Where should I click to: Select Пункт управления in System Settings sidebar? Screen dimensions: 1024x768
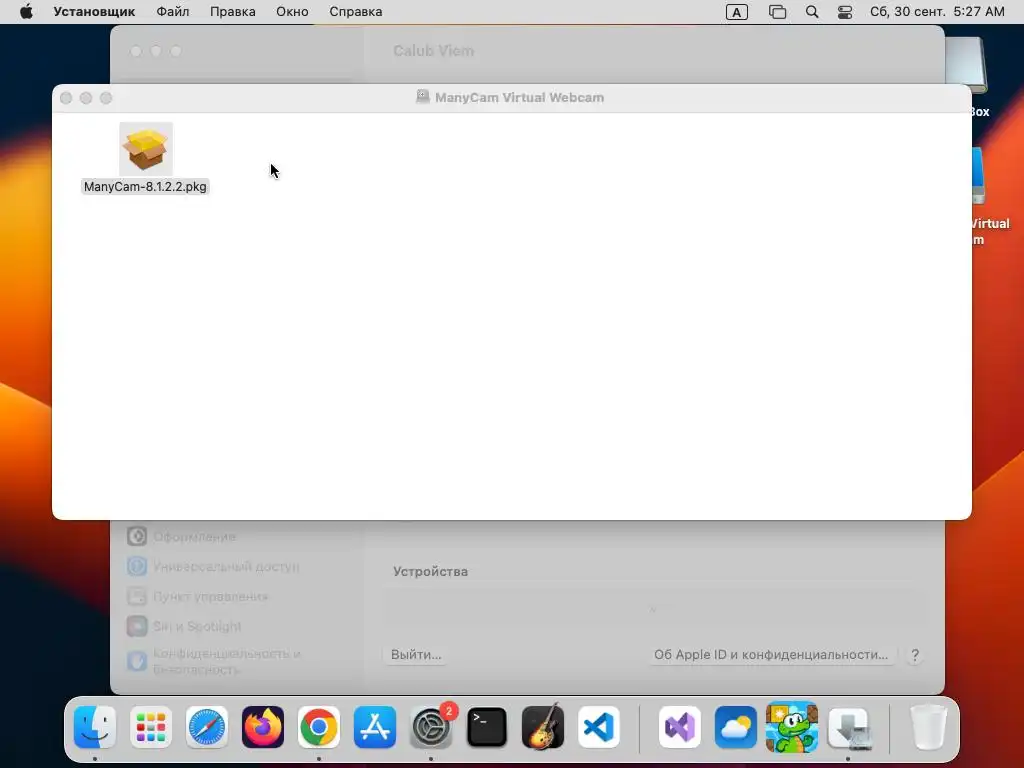(x=197, y=596)
